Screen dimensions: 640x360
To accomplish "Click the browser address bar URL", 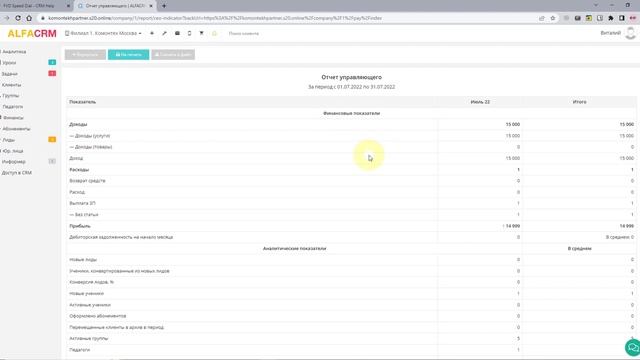I will pos(215,18).
